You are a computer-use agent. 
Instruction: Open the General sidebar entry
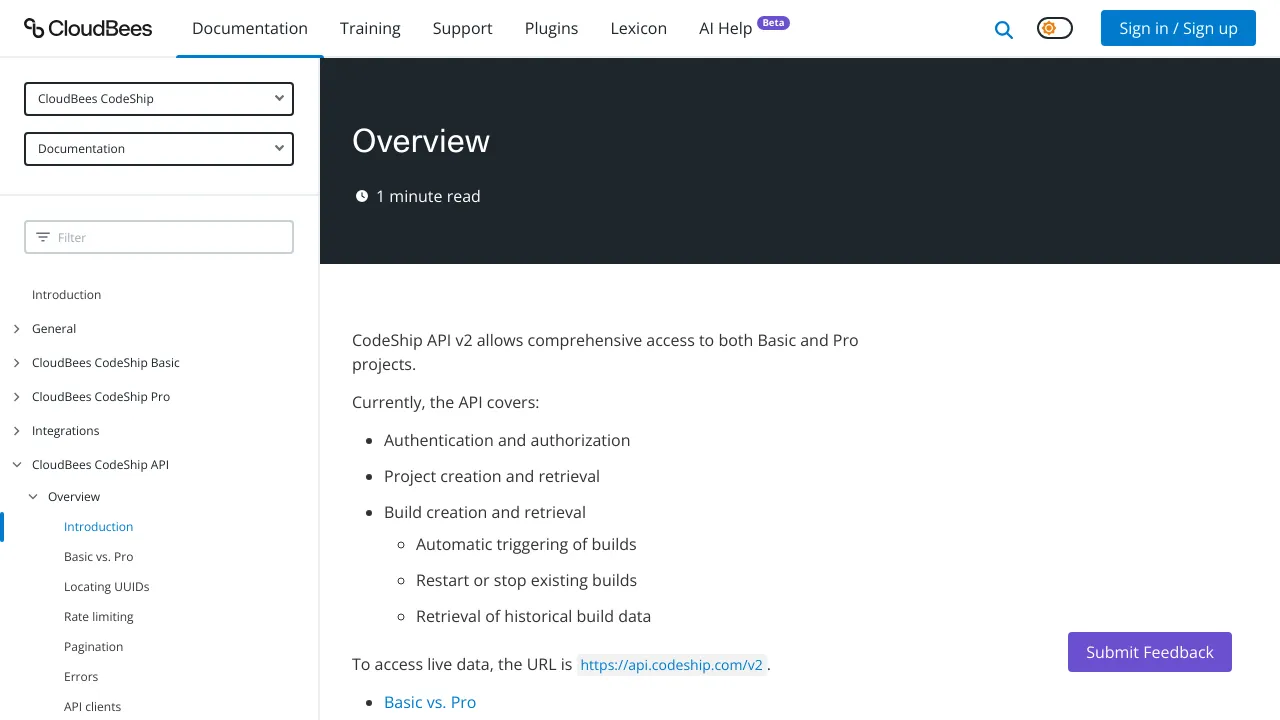click(x=54, y=329)
